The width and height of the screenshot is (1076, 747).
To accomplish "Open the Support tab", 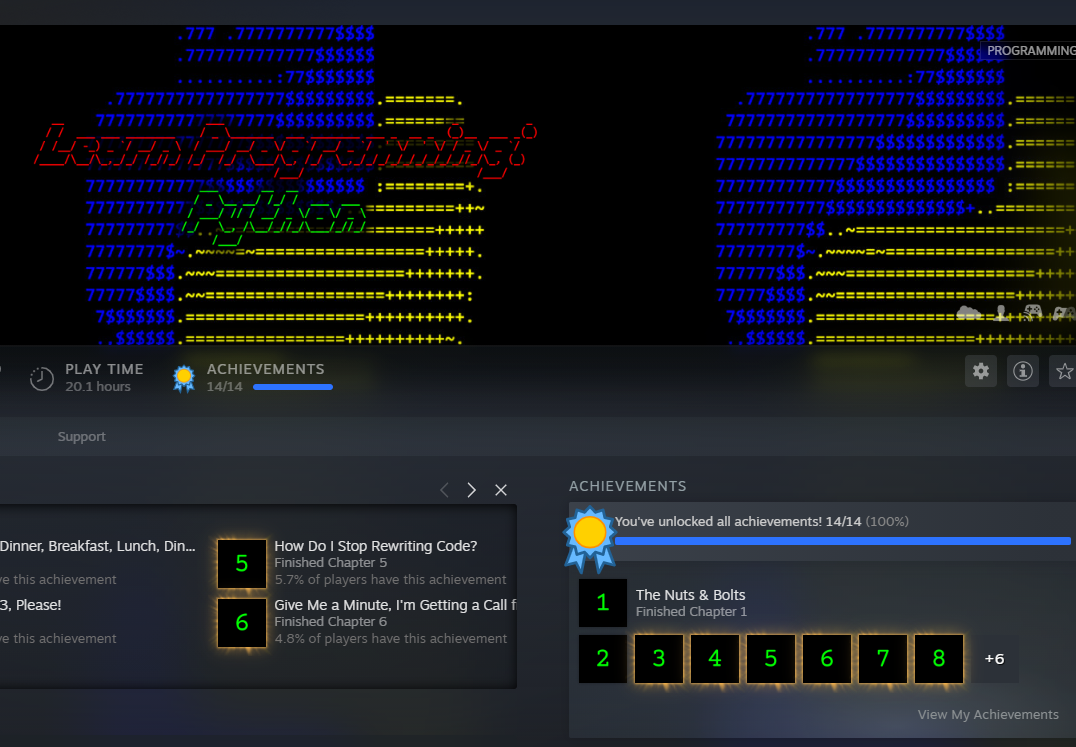I will tap(82, 436).
